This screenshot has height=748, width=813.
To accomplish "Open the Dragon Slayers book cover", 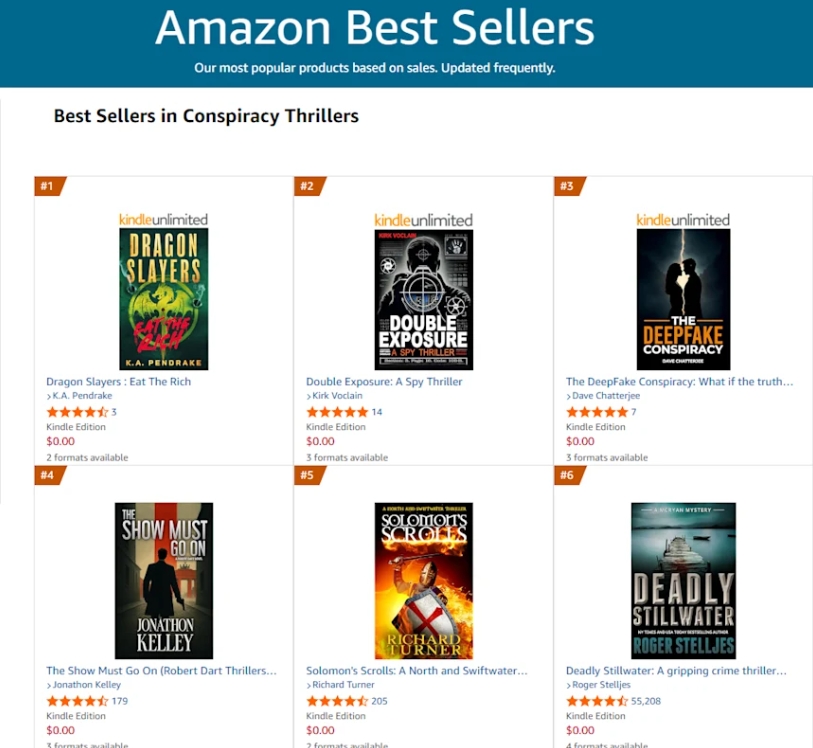I will click(x=163, y=299).
